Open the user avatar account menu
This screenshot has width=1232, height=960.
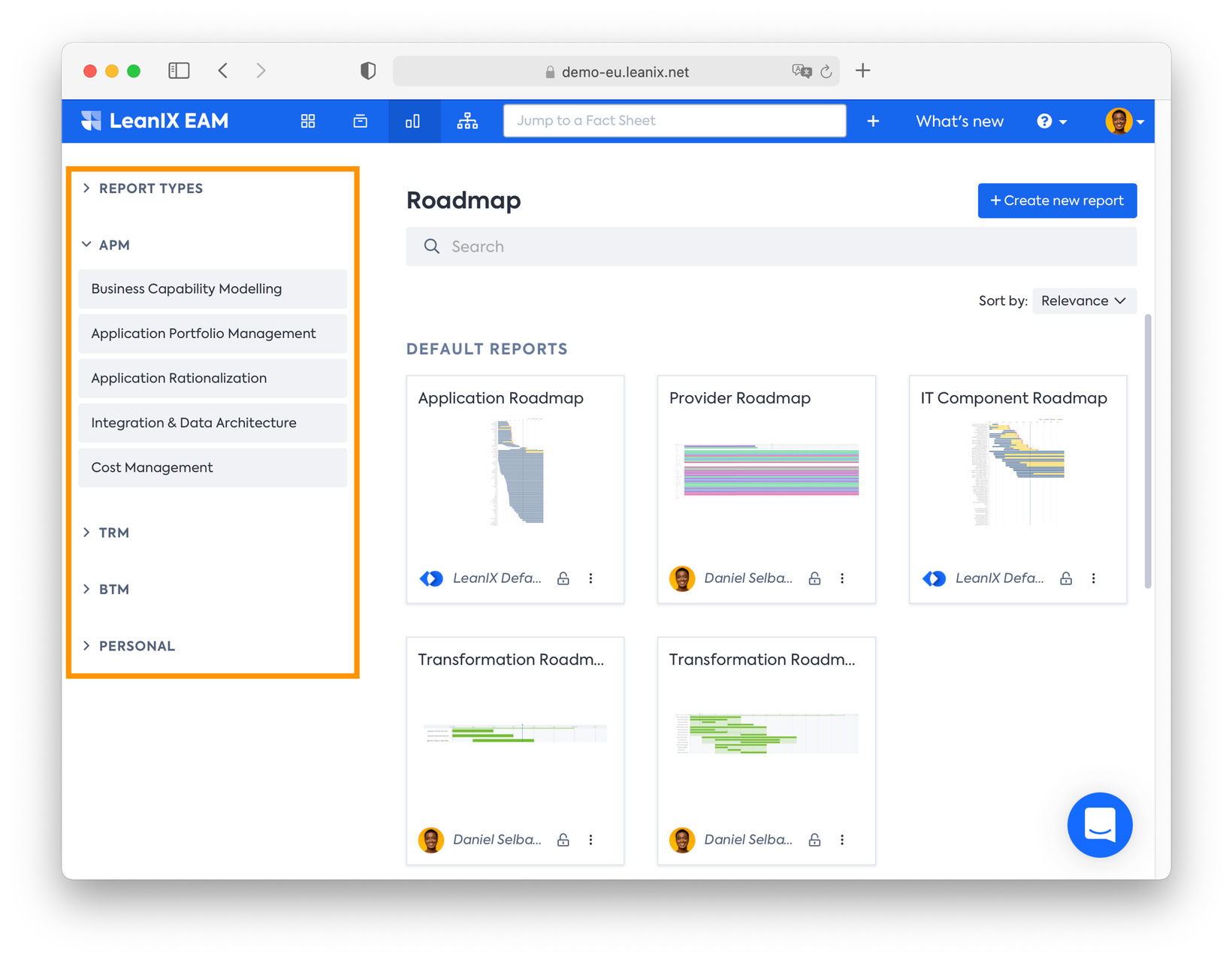click(1124, 121)
